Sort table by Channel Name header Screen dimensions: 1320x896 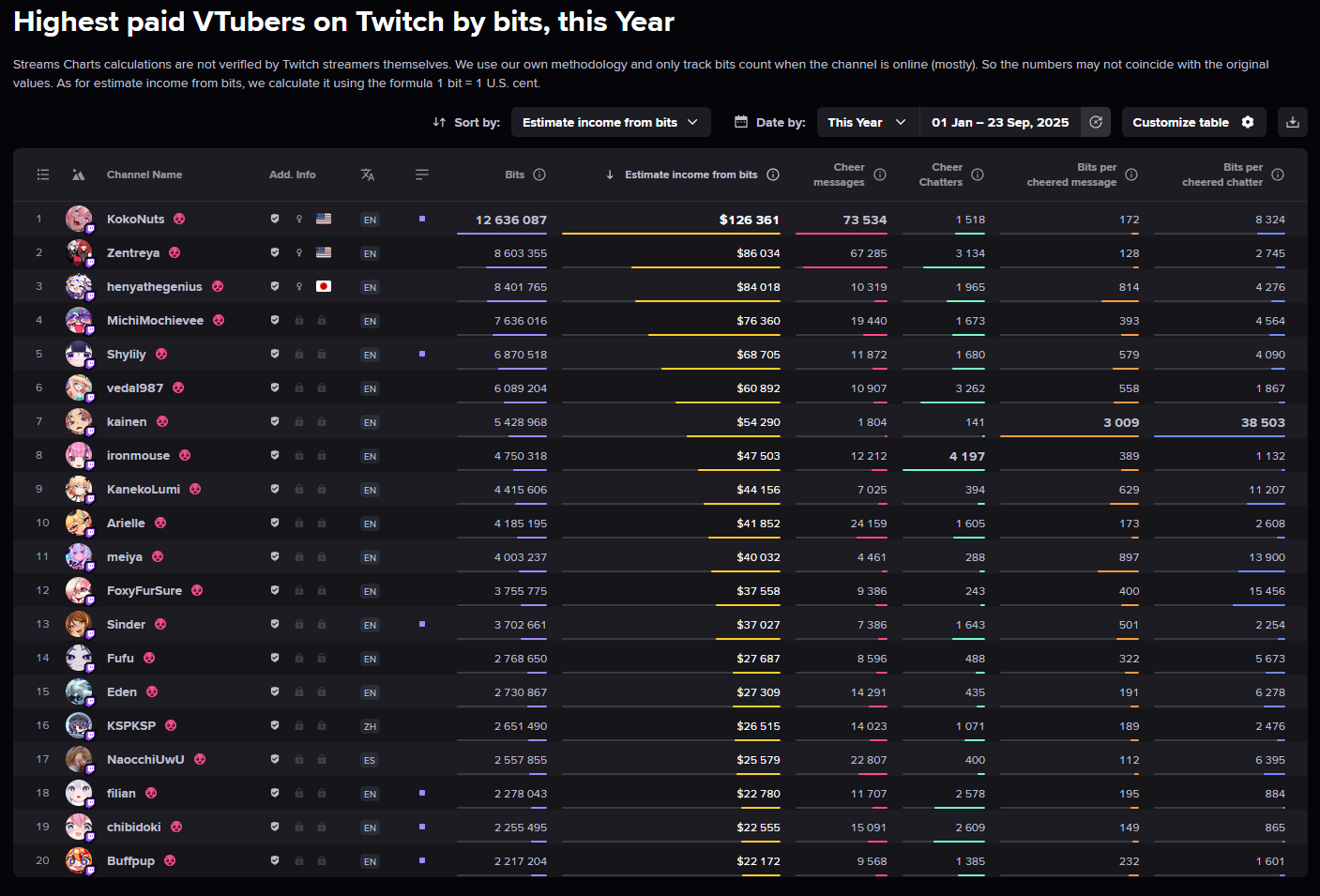point(144,175)
